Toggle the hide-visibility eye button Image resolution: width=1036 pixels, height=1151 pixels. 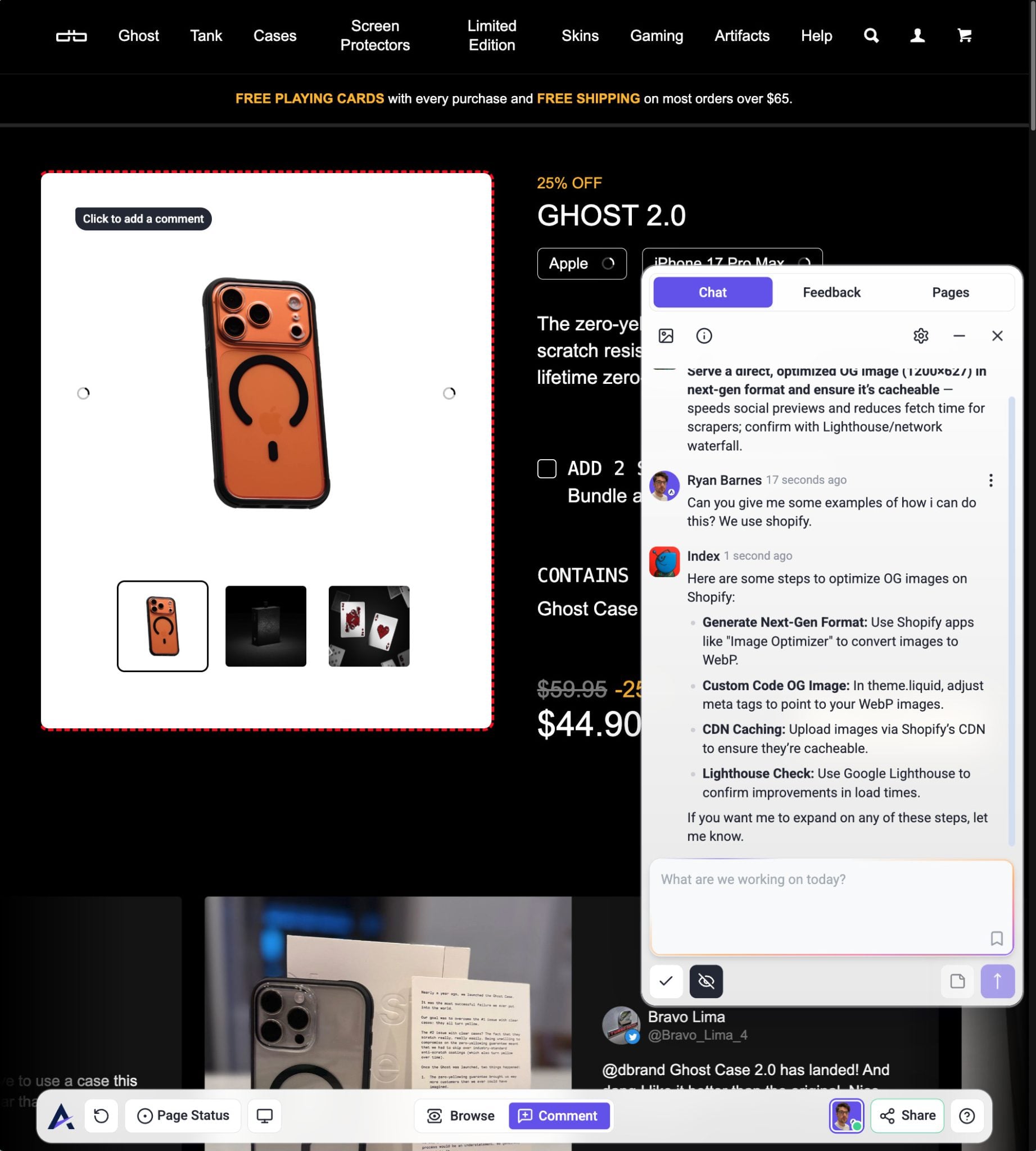click(706, 981)
